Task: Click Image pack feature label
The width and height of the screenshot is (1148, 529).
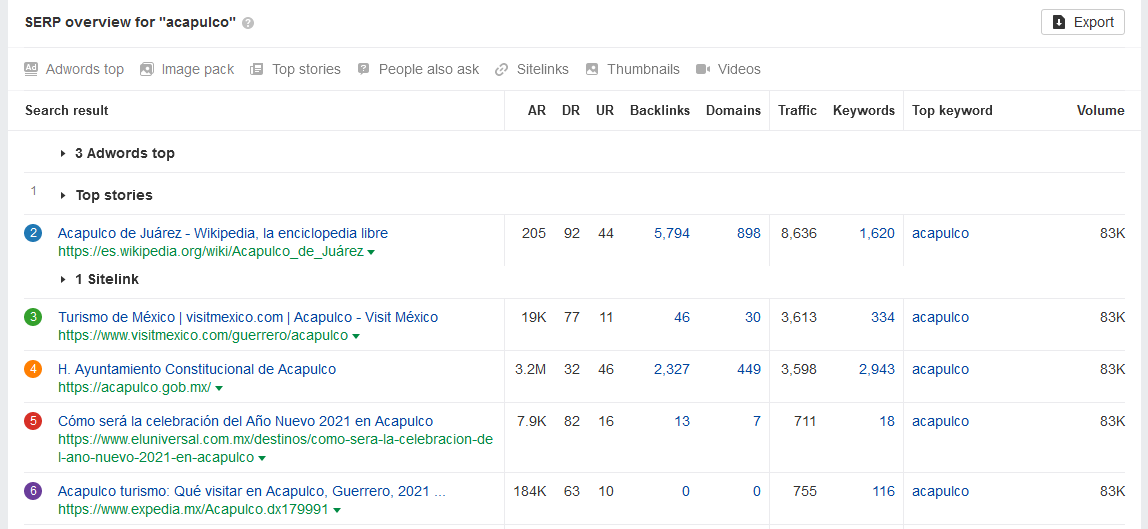Action: coord(198,70)
